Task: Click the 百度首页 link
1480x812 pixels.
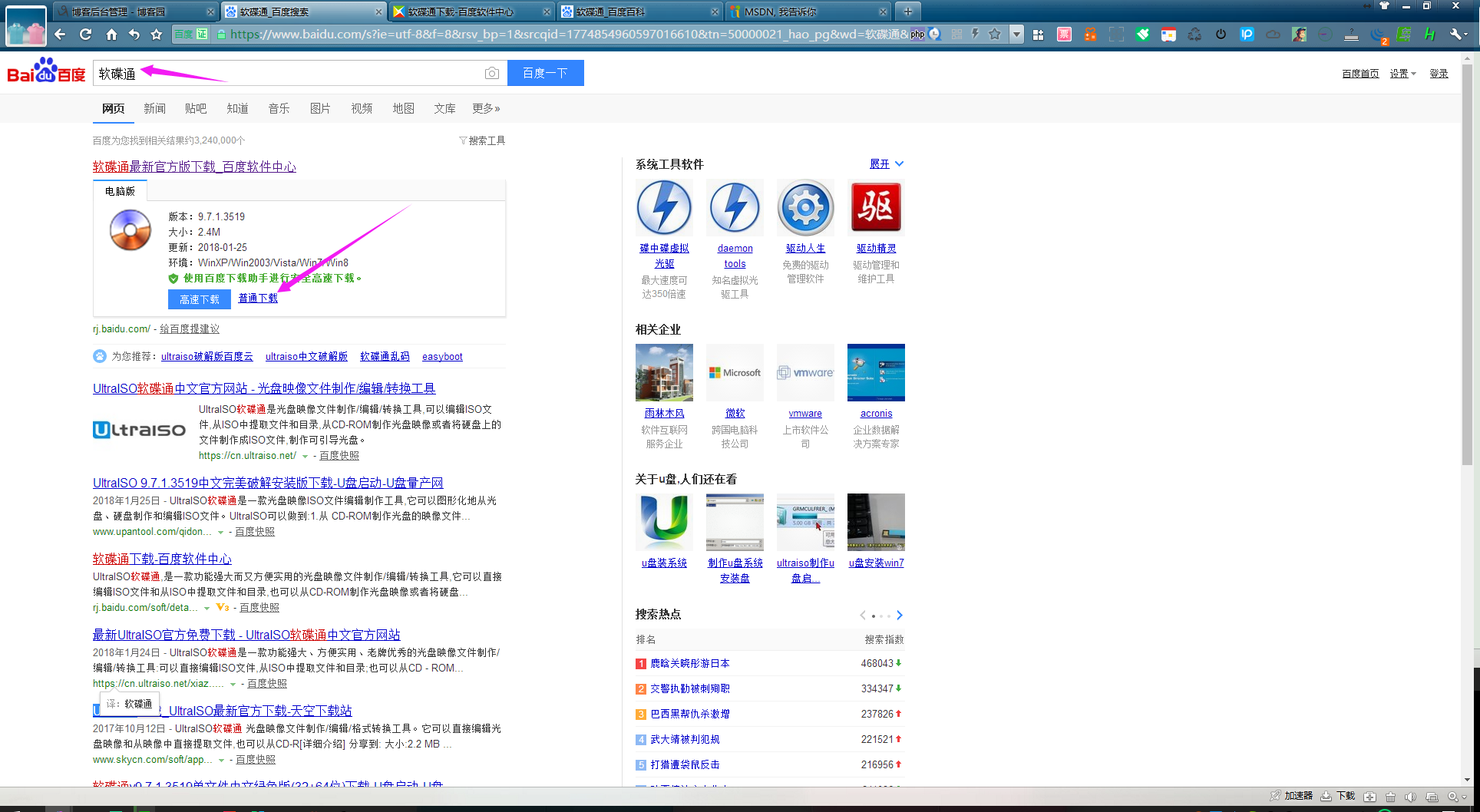Action: tap(1360, 74)
